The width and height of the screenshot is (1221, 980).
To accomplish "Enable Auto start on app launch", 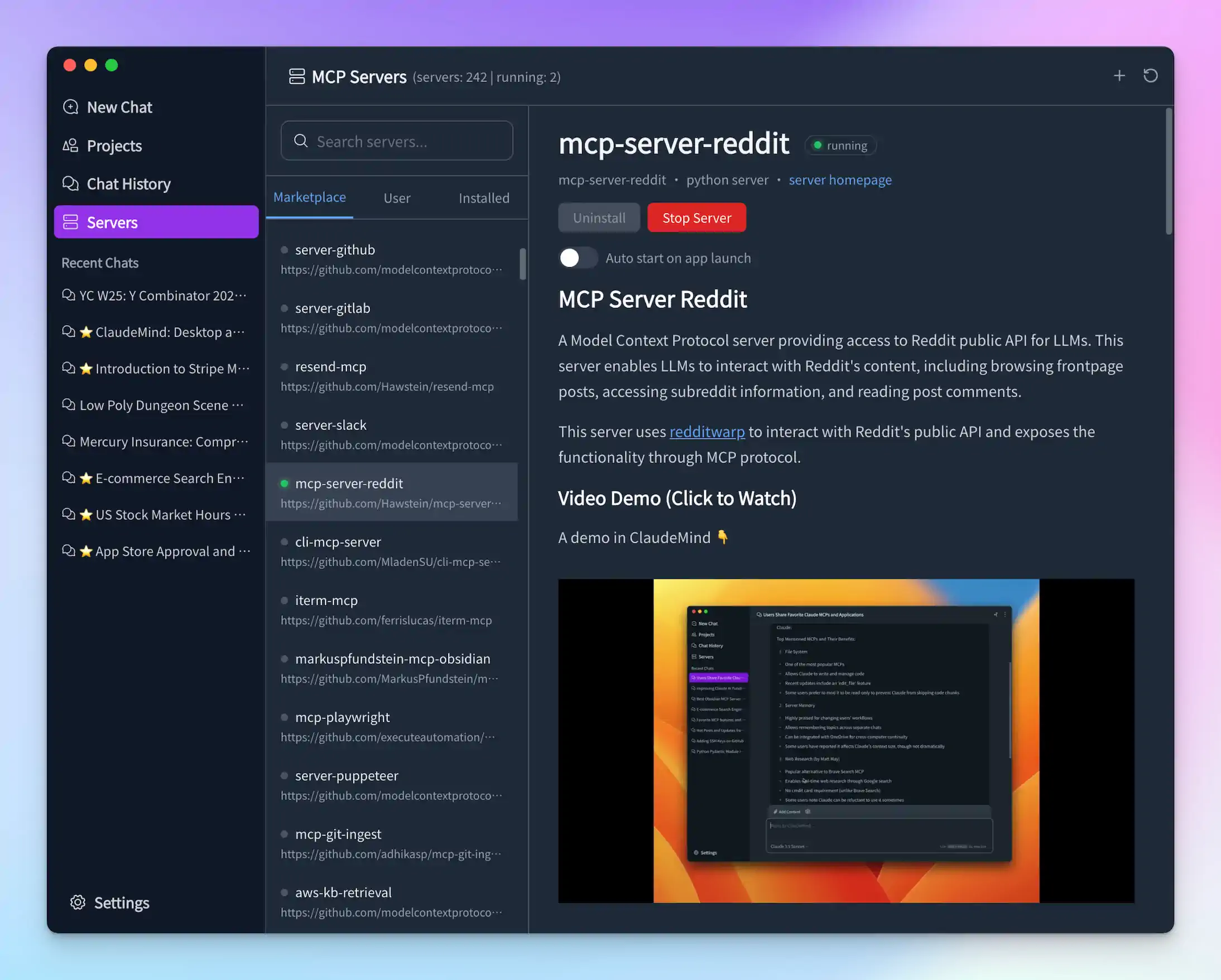I will pyautogui.click(x=578, y=258).
